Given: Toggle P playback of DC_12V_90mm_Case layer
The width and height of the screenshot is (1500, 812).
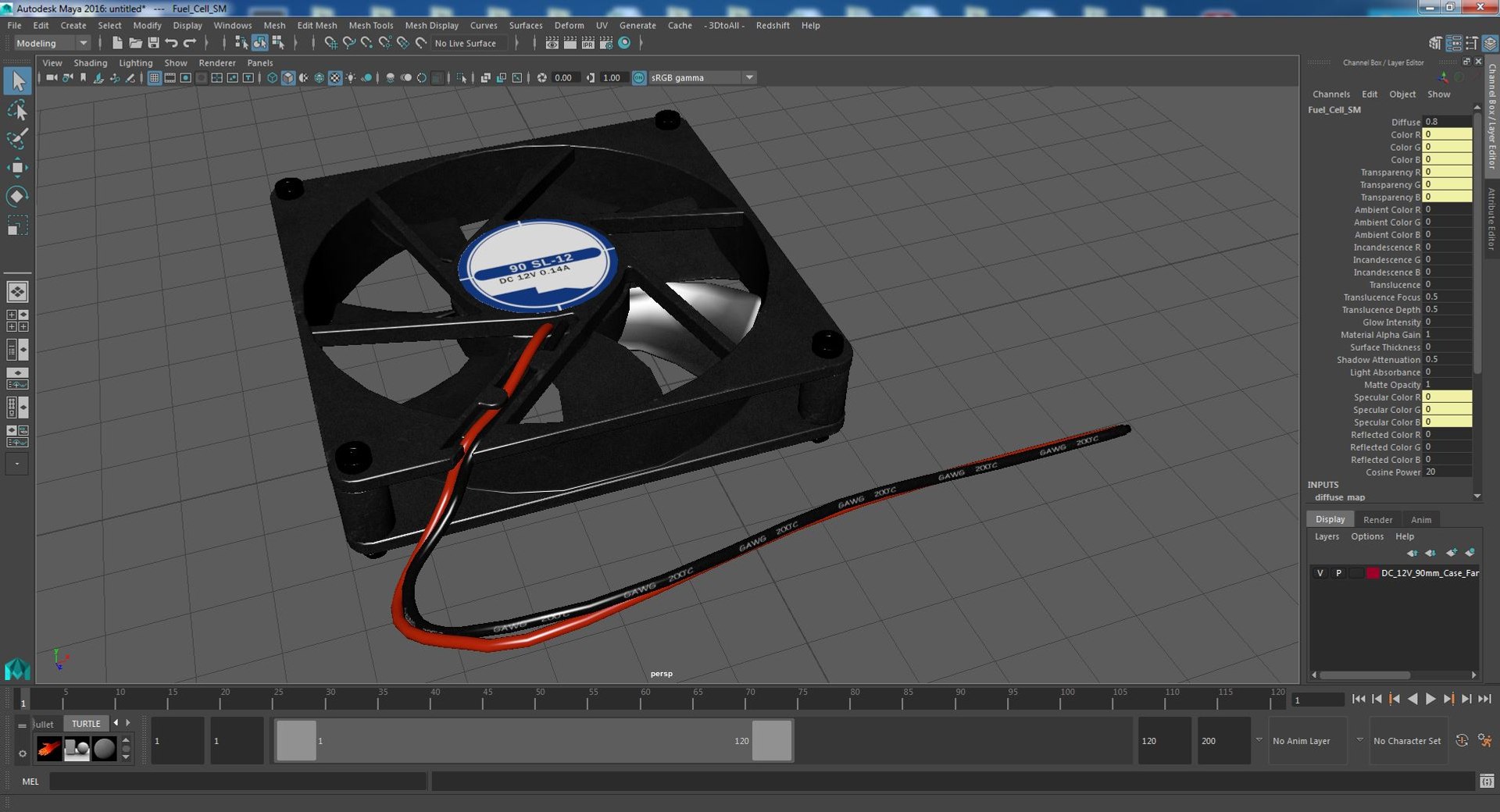Looking at the screenshot, I should pos(1338,573).
